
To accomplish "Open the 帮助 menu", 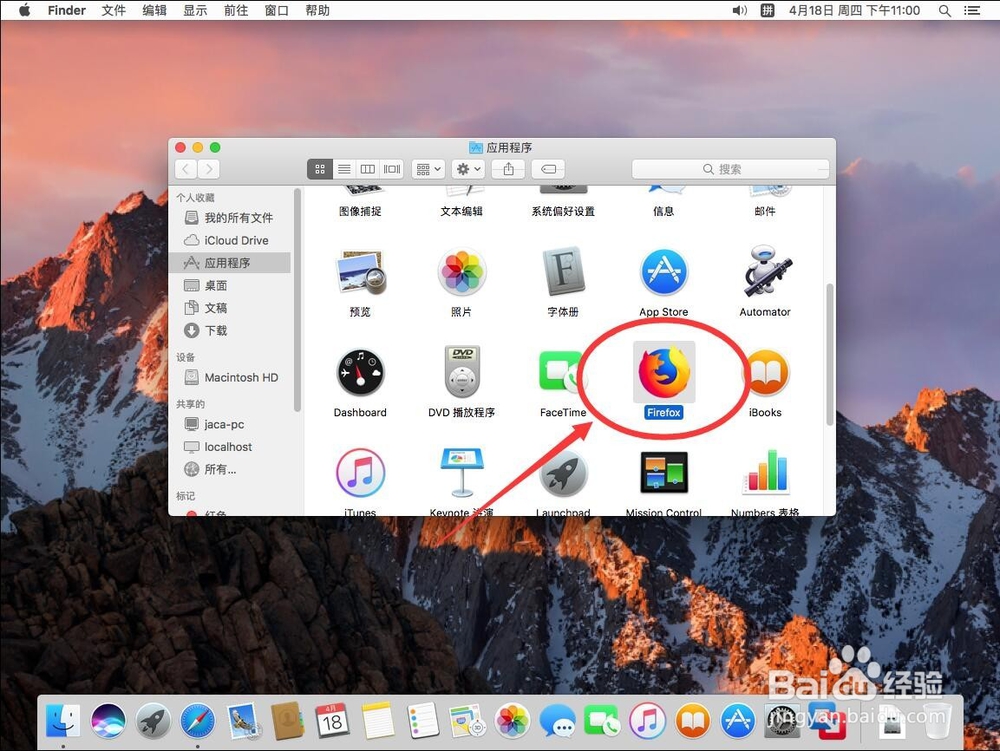I will click(318, 10).
